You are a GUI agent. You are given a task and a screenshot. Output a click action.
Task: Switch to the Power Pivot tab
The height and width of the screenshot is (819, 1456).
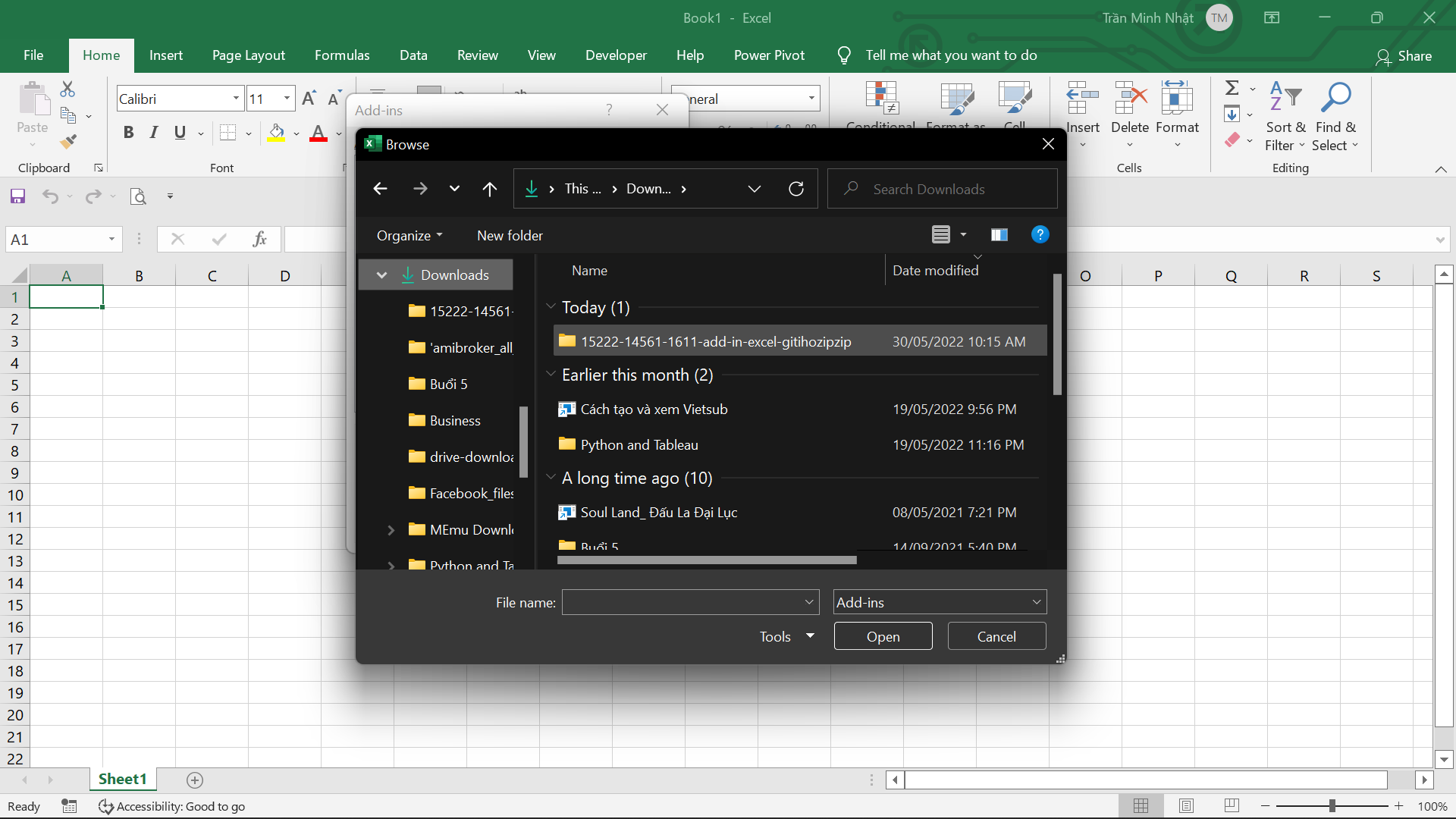pyautogui.click(x=769, y=55)
